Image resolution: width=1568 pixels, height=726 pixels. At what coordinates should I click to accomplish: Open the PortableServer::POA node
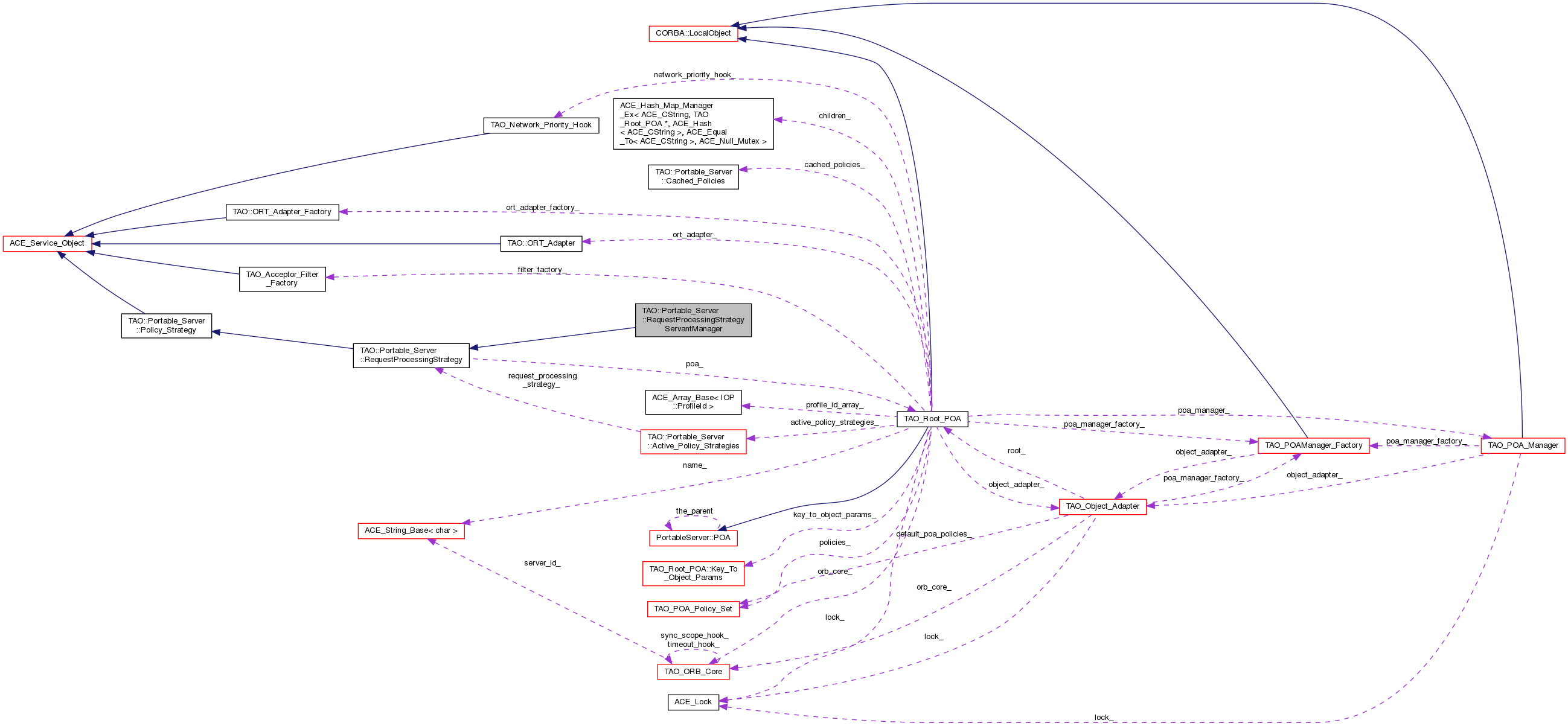coord(693,538)
